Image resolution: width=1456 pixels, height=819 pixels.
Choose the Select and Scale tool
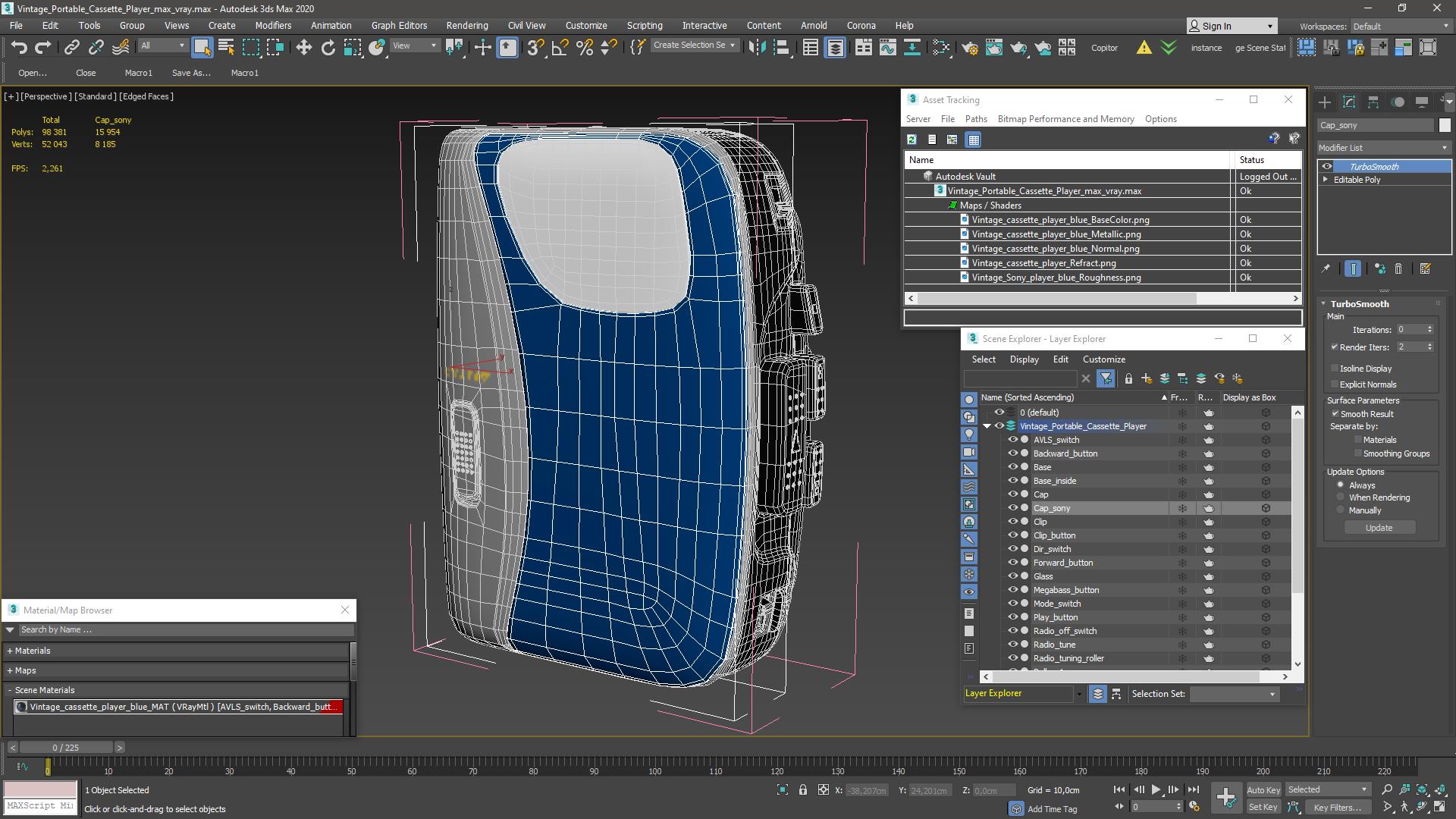(352, 47)
